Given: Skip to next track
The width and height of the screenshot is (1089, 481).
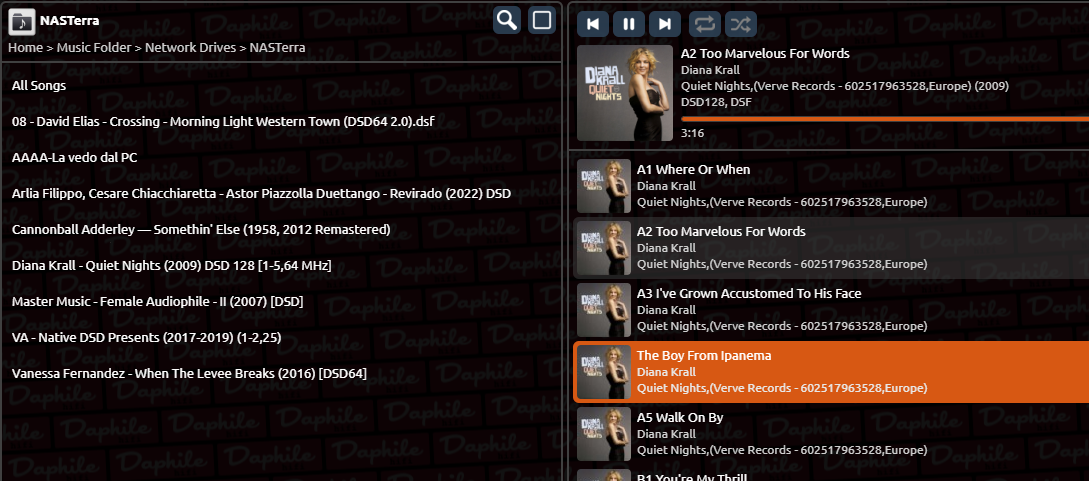Looking at the screenshot, I should pyautogui.click(x=665, y=24).
